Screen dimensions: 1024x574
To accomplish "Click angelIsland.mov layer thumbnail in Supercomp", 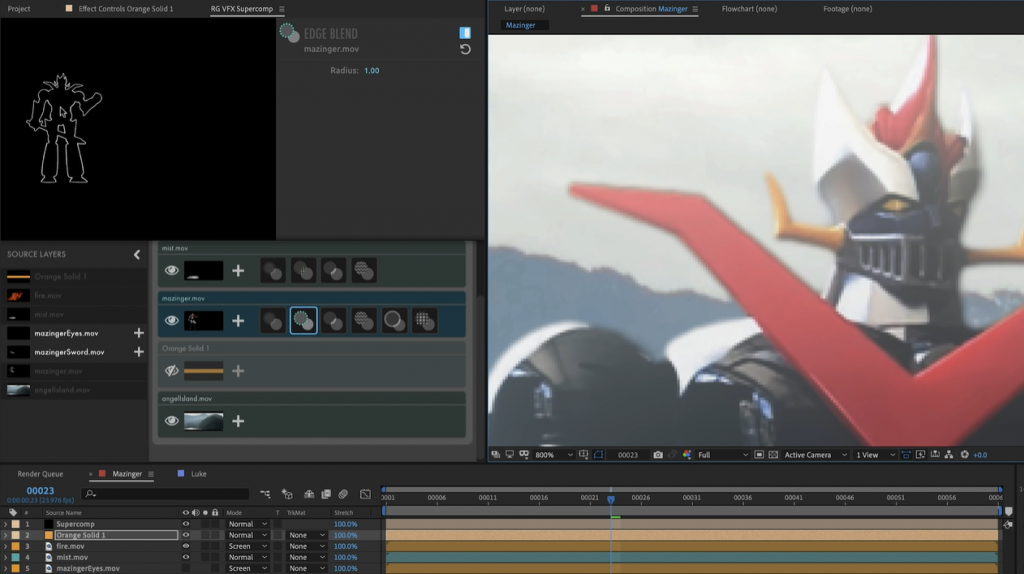I will pos(204,421).
